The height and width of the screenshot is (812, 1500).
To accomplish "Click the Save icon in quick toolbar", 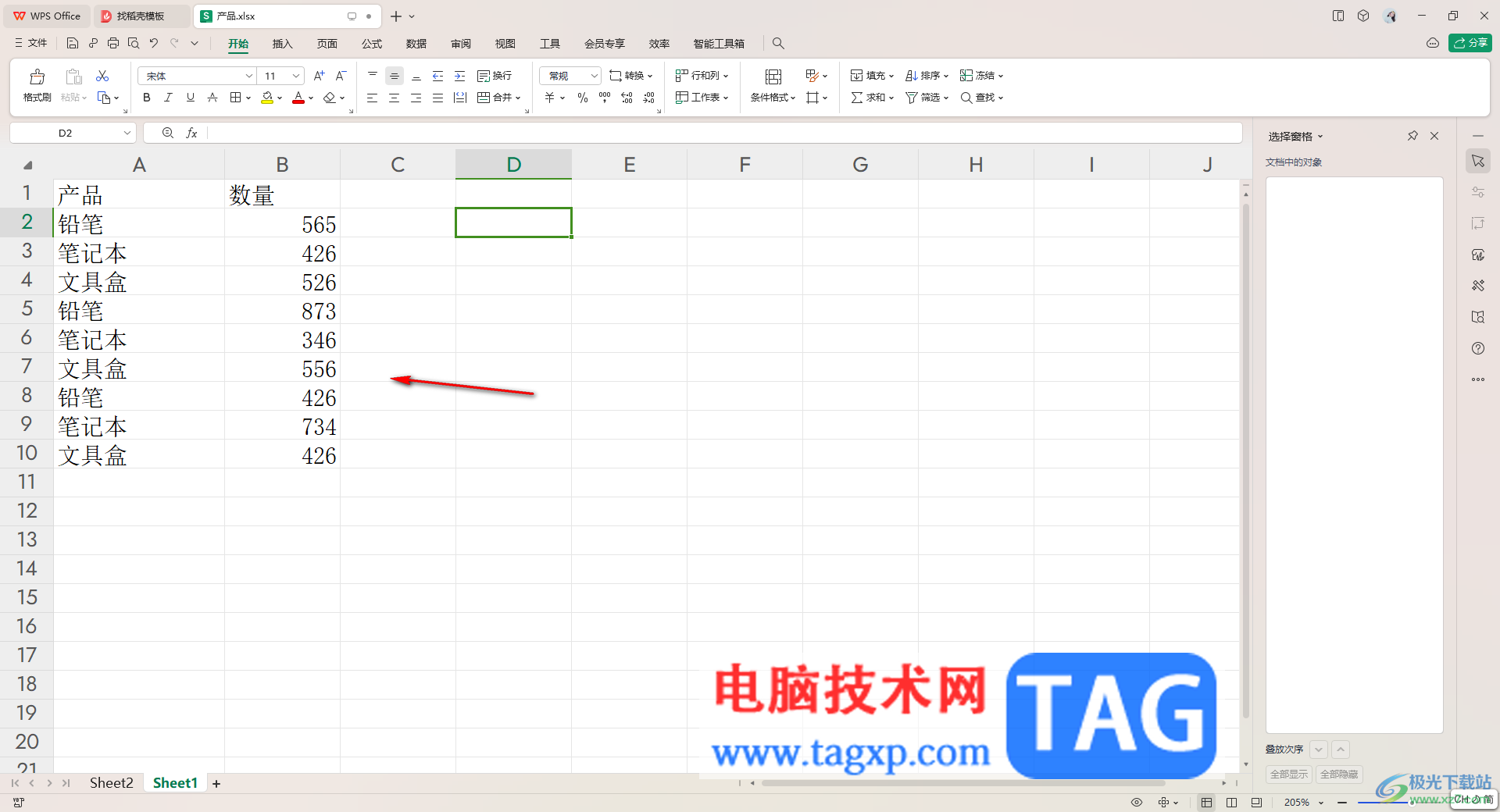I will [73, 43].
